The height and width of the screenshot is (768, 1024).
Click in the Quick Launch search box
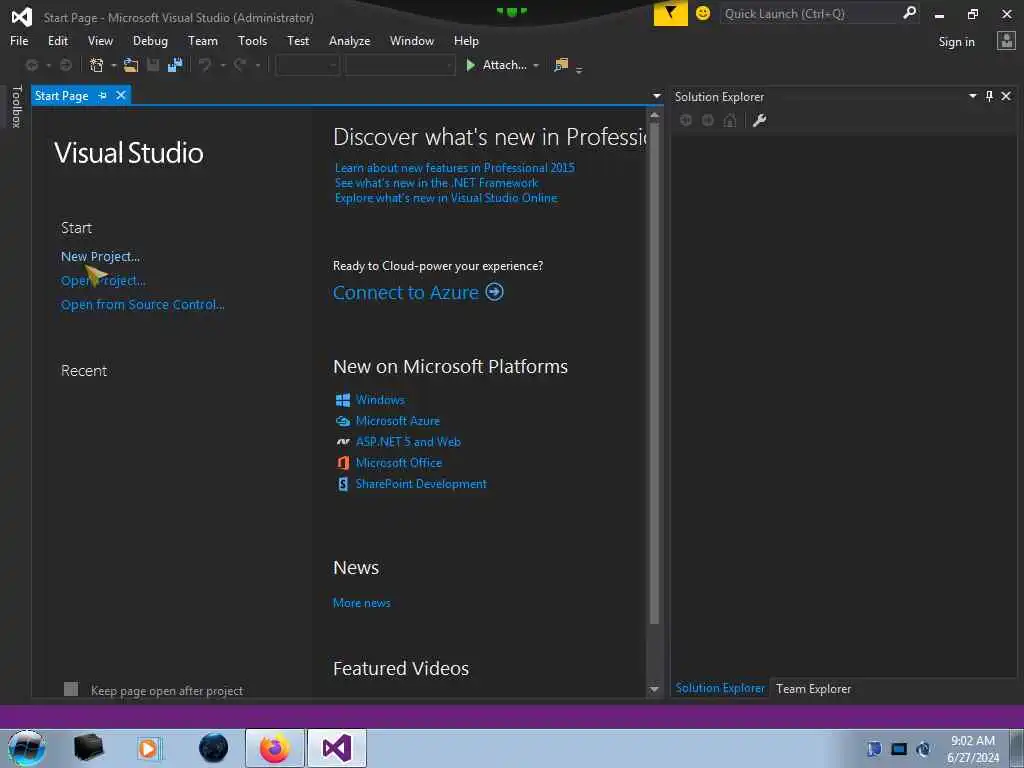[x=810, y=14]
